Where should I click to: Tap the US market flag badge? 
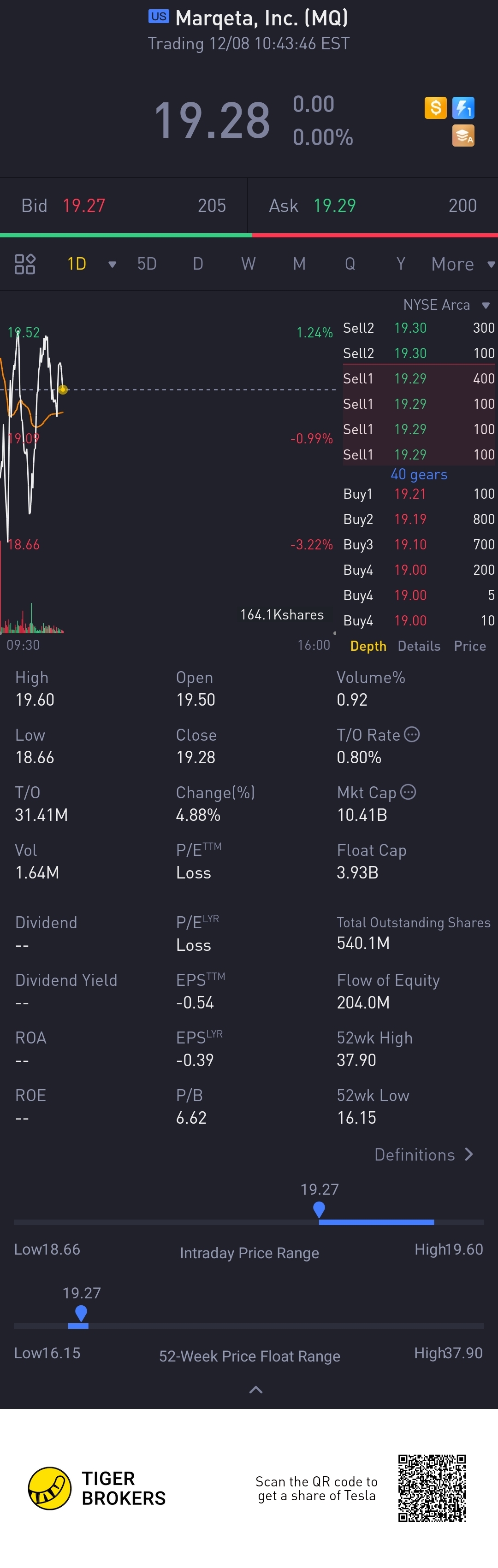[x=159, y=17]
